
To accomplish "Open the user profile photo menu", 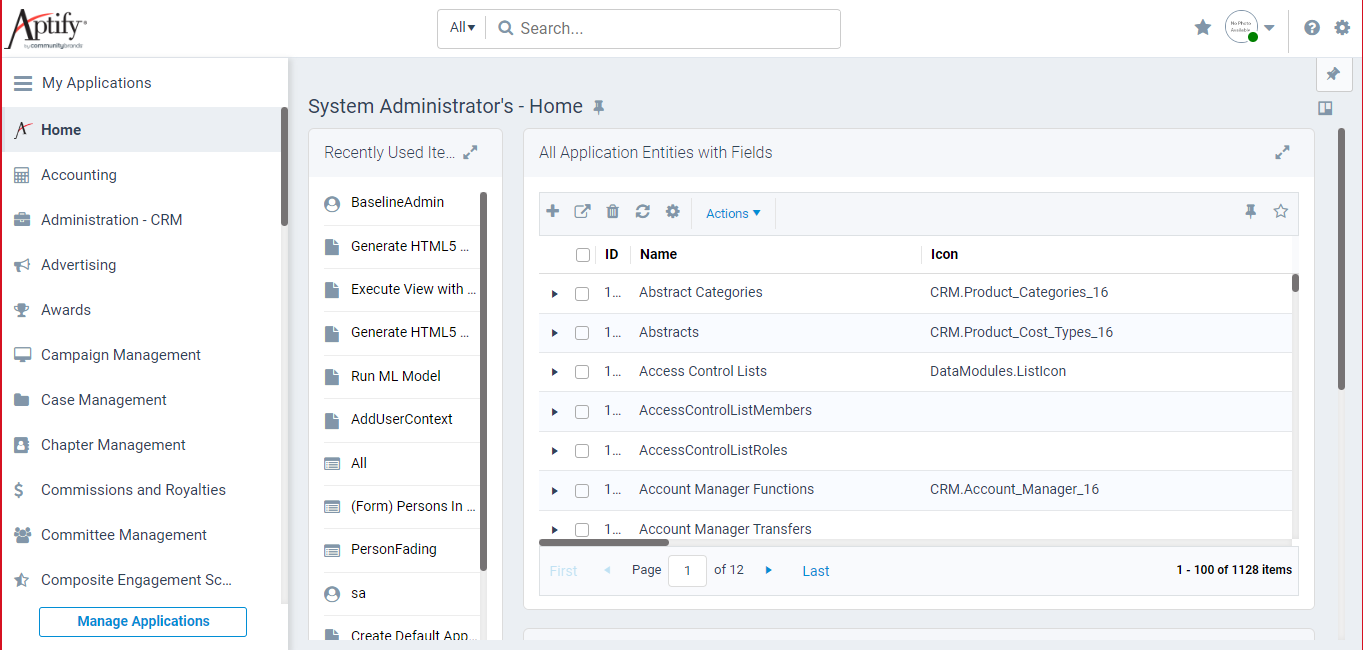I will pos(1241,27).
